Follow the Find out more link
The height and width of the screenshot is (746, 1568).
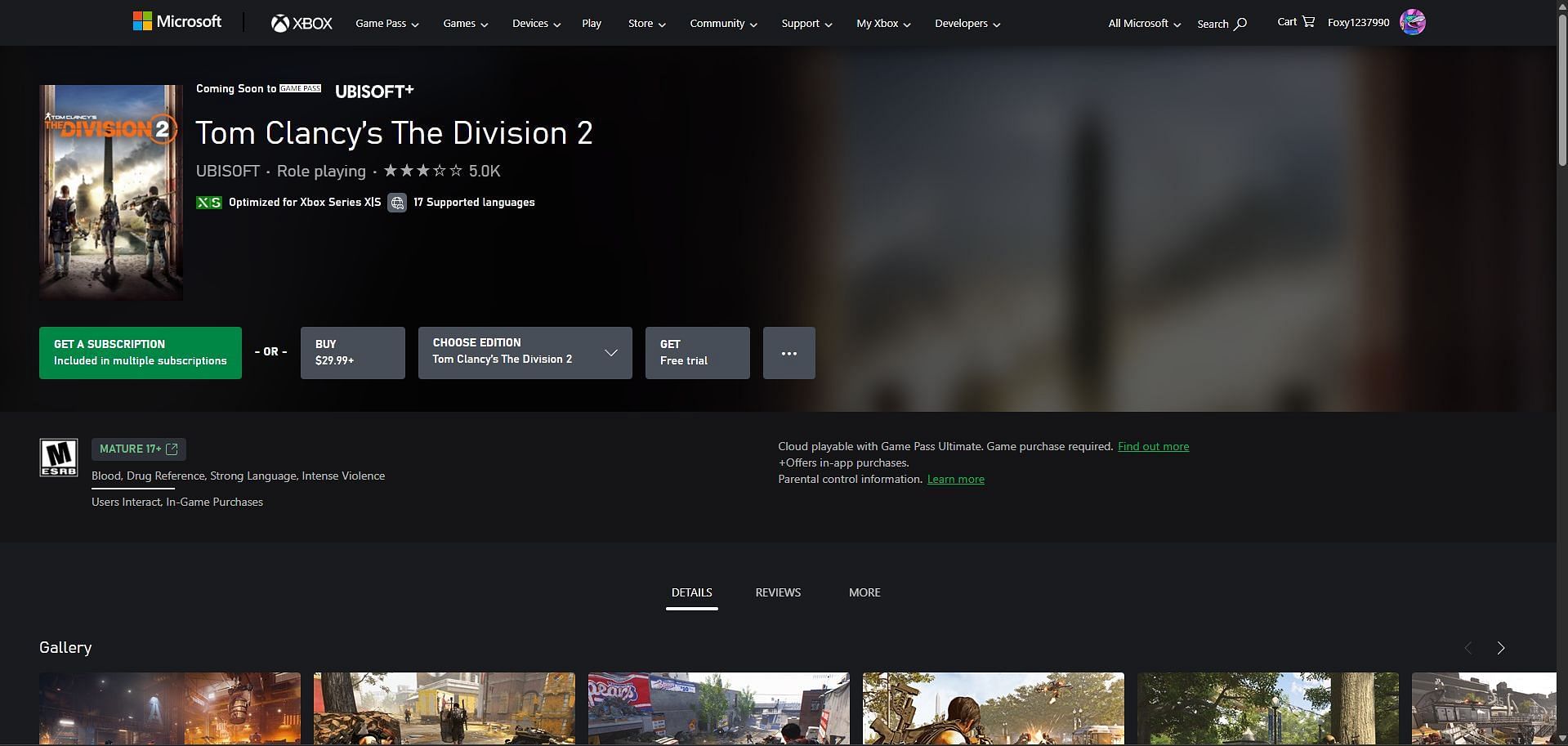pos(1153,446)
